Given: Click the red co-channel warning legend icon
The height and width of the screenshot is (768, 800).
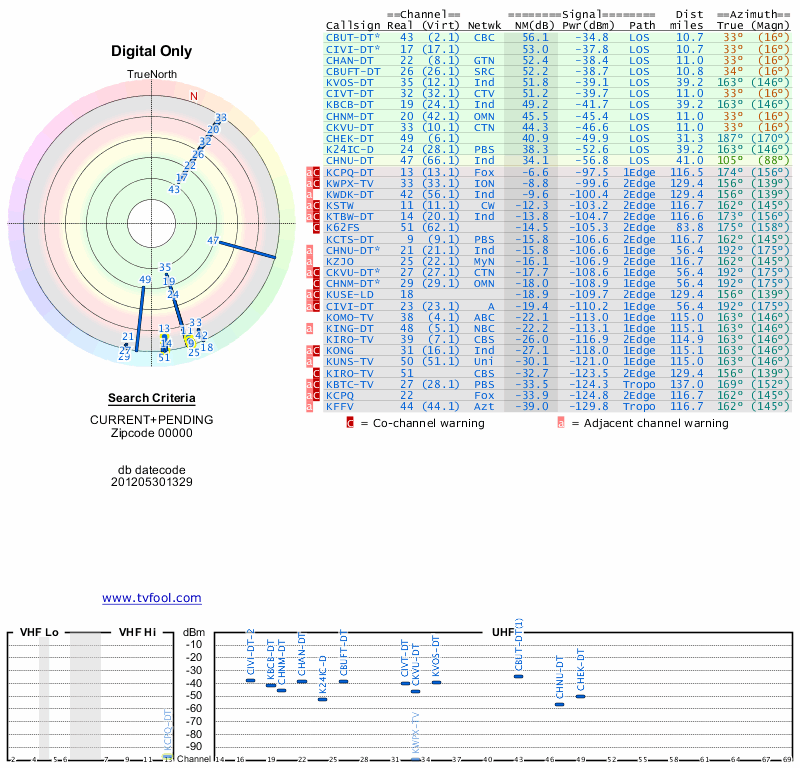Looking at the screenshot, I should click(350, 423).
